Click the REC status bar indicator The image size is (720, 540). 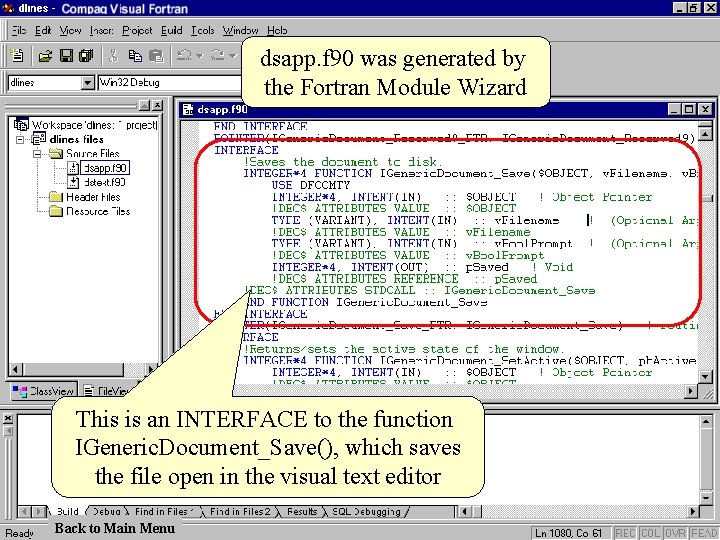625,533
